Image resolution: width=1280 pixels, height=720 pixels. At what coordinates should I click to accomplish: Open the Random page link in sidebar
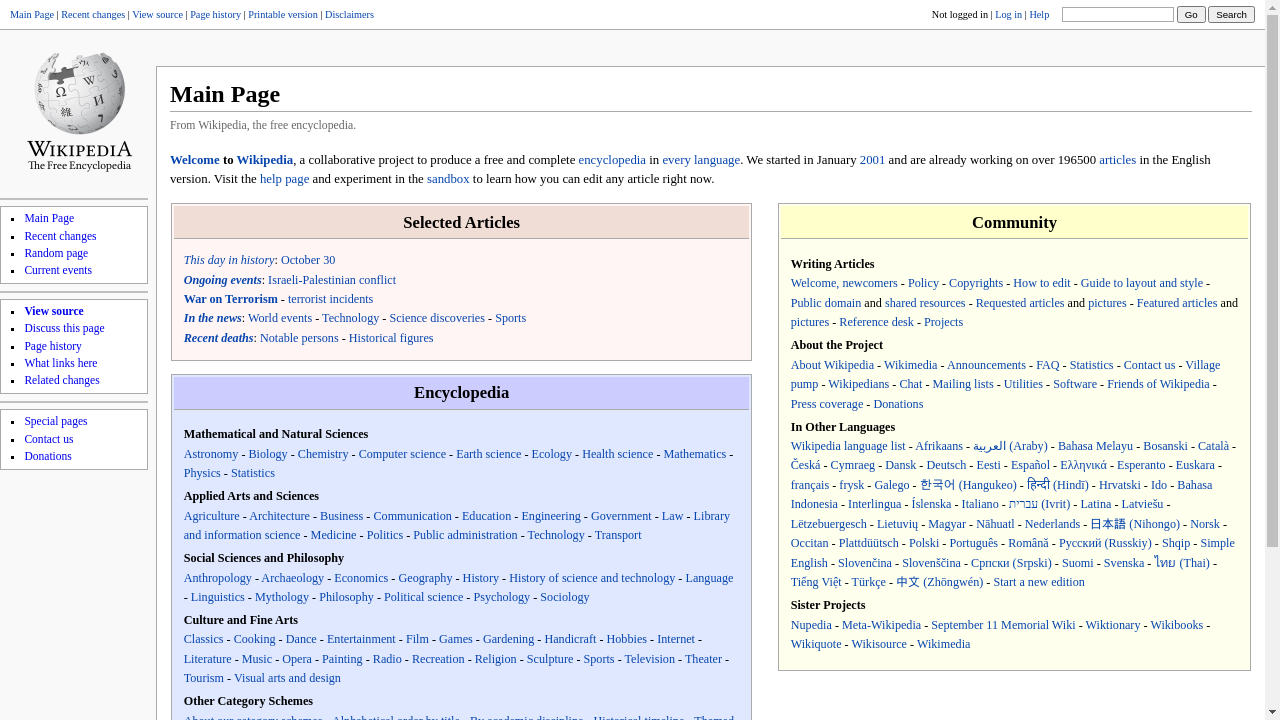pos(55,252)
